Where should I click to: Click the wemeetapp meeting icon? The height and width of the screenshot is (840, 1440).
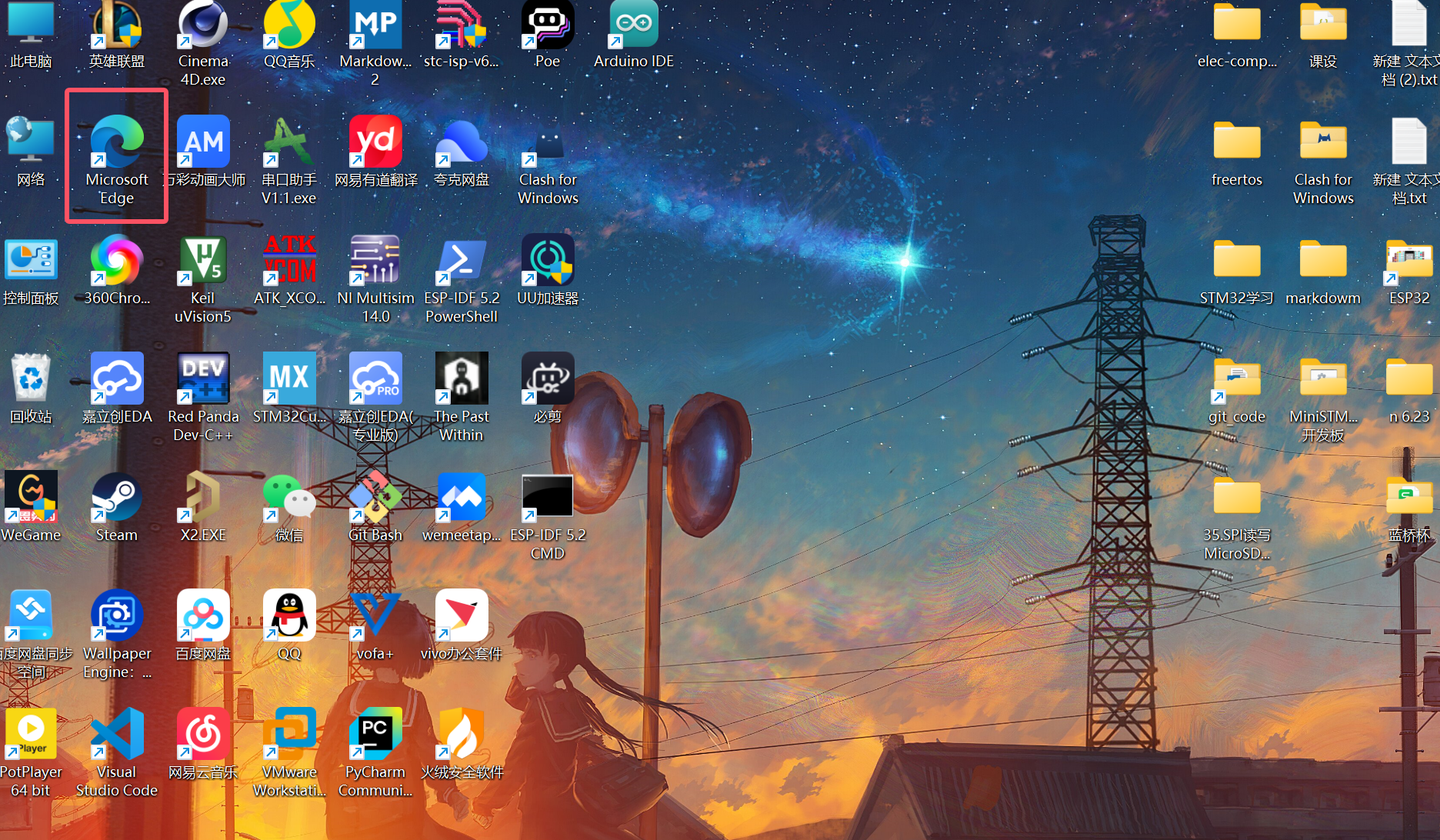pyautogui.click(x=461, y=497)
